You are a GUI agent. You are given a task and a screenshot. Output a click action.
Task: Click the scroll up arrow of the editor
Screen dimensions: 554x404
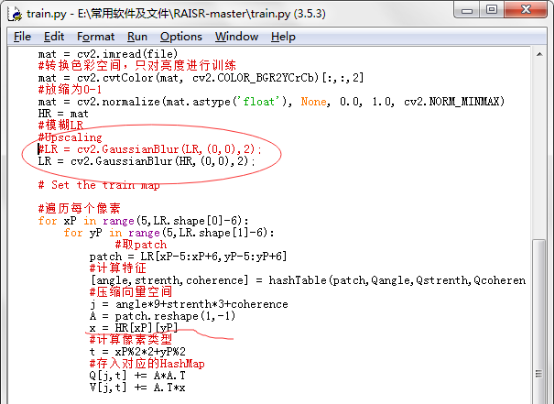click(539, 54)
